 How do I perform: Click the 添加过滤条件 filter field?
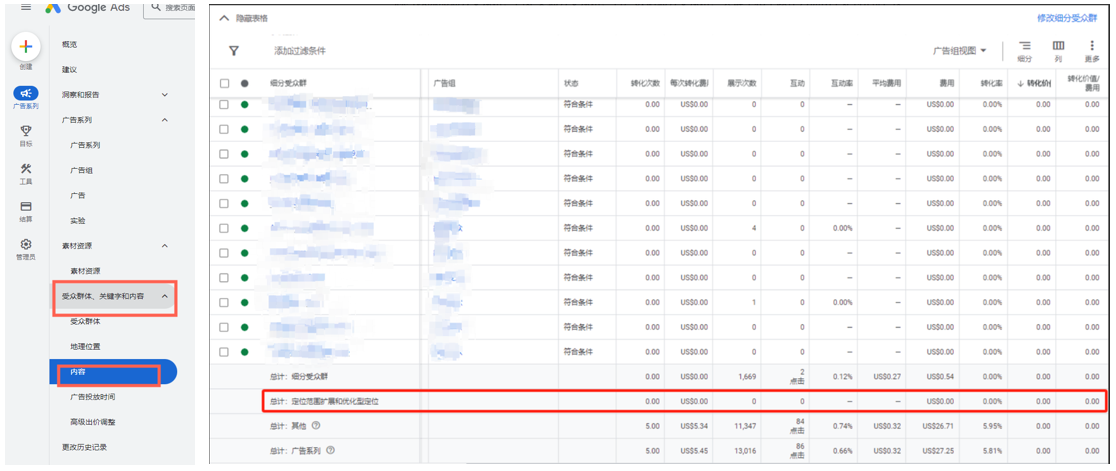[300, 51]
